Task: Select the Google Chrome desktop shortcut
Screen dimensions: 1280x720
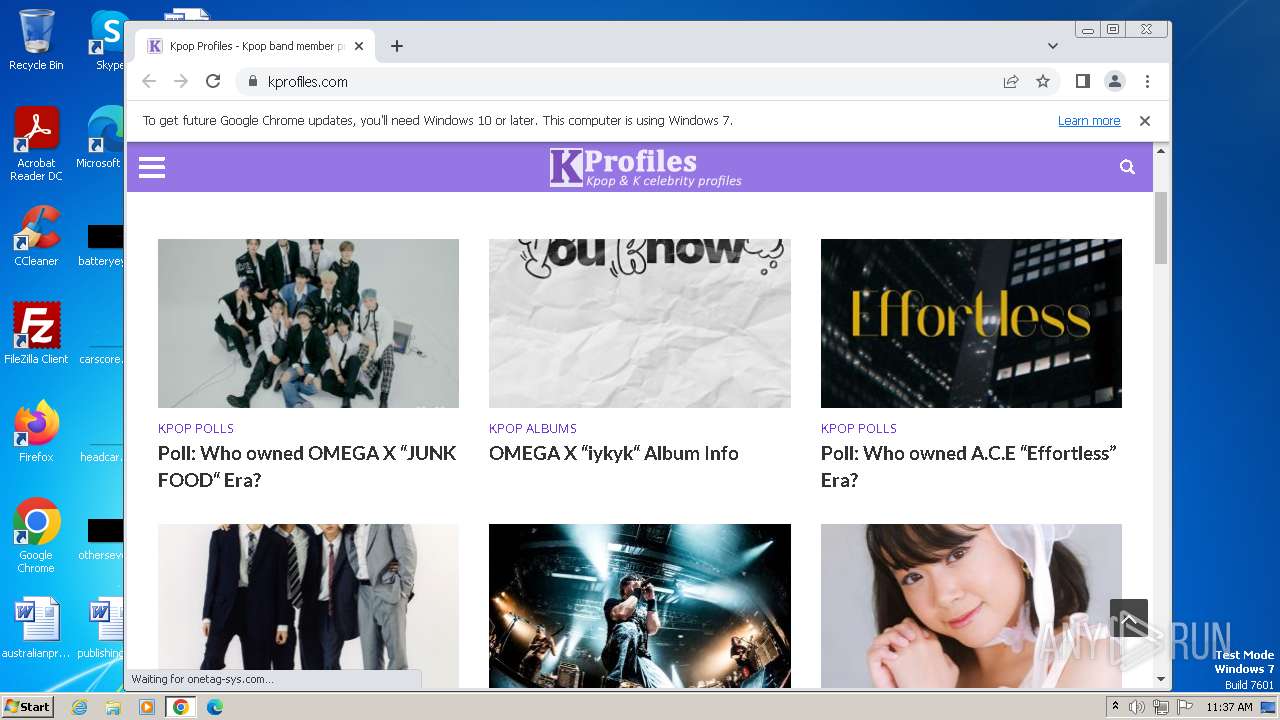Action: (x=36, y=536)
